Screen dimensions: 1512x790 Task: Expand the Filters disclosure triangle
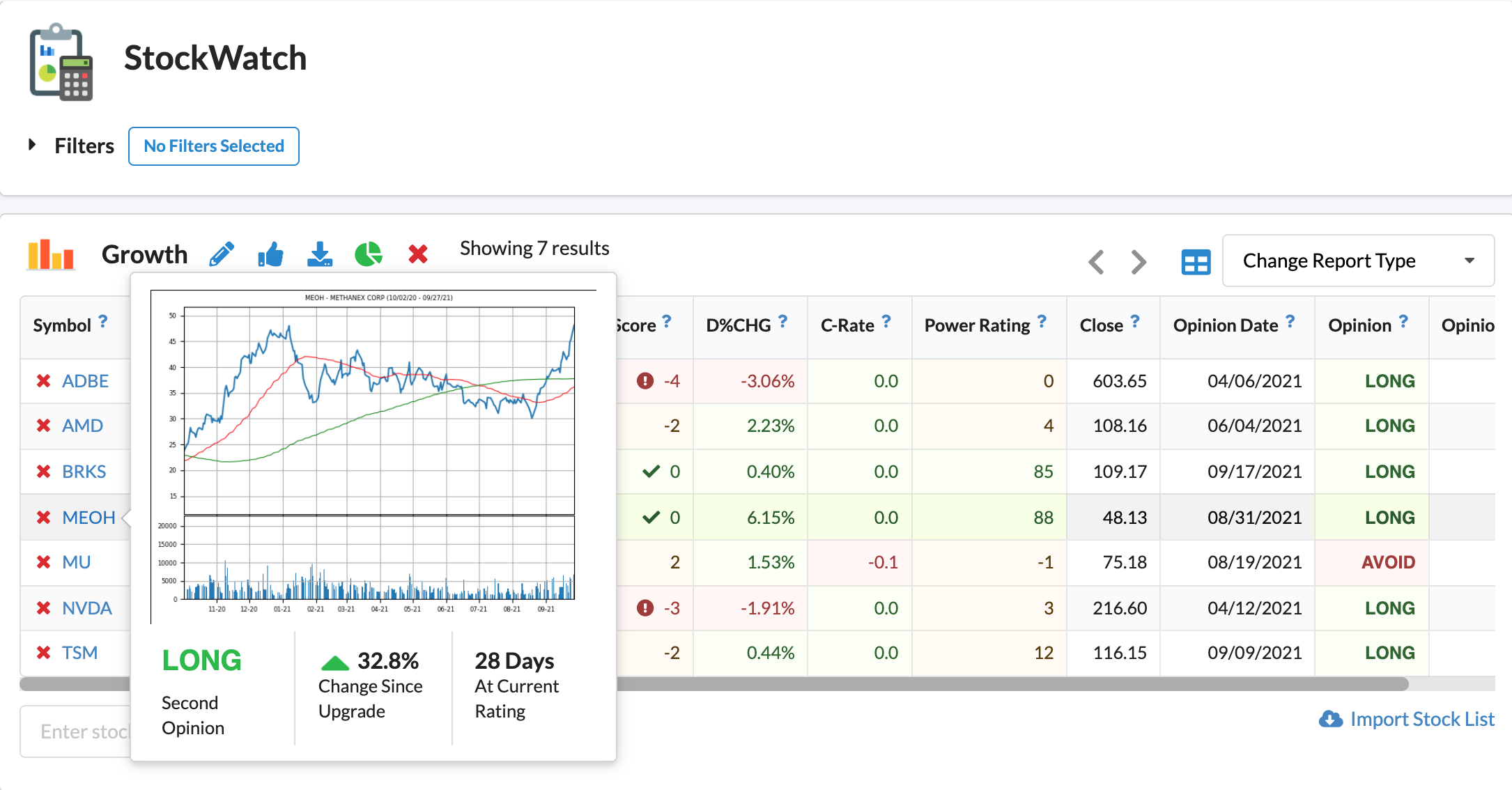[32, 145]
